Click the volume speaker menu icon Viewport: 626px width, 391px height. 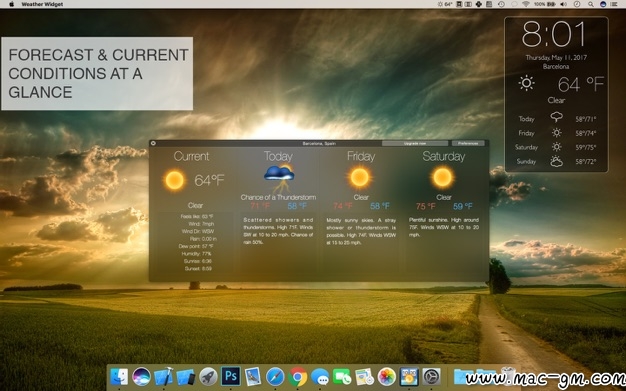pos(563,4)
